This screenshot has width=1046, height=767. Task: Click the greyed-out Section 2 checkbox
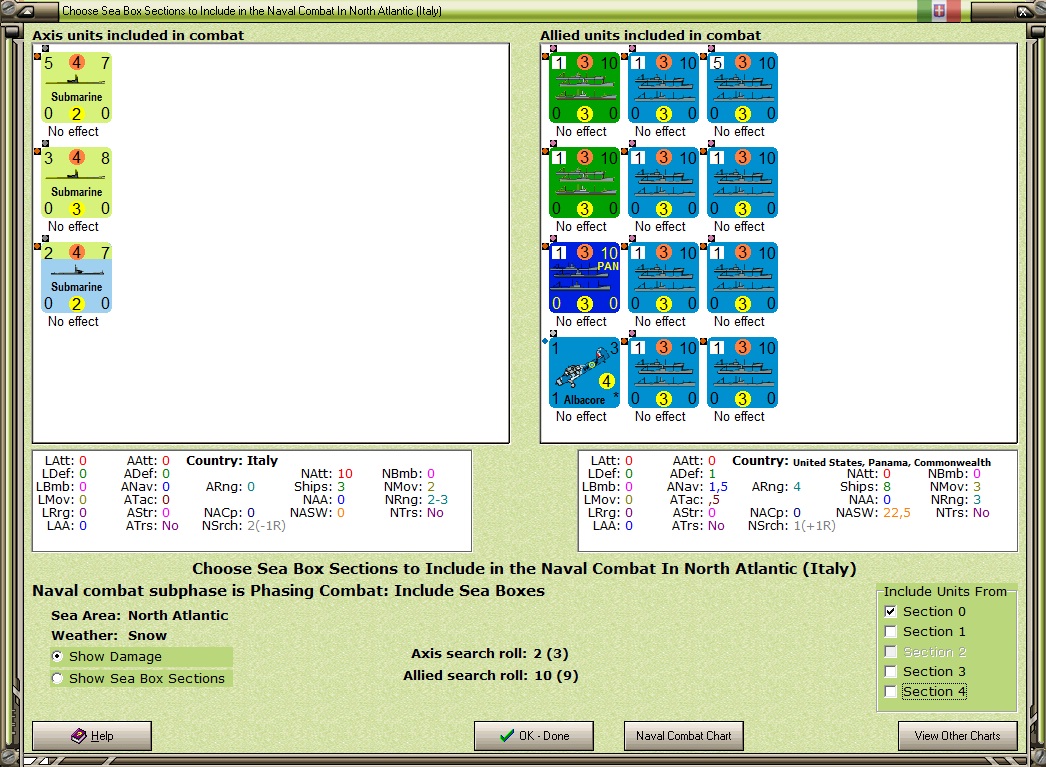click(890, 652)
